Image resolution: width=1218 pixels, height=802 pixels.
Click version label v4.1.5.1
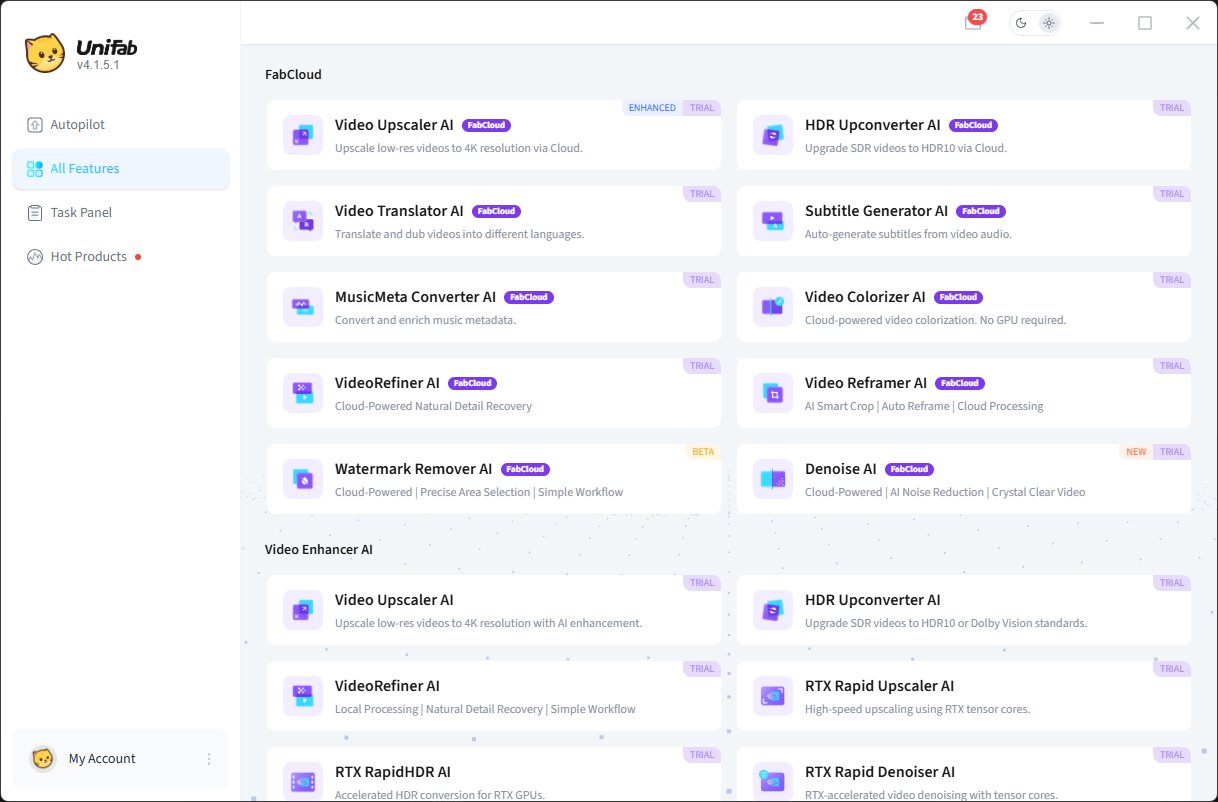[x=98, y=66]
